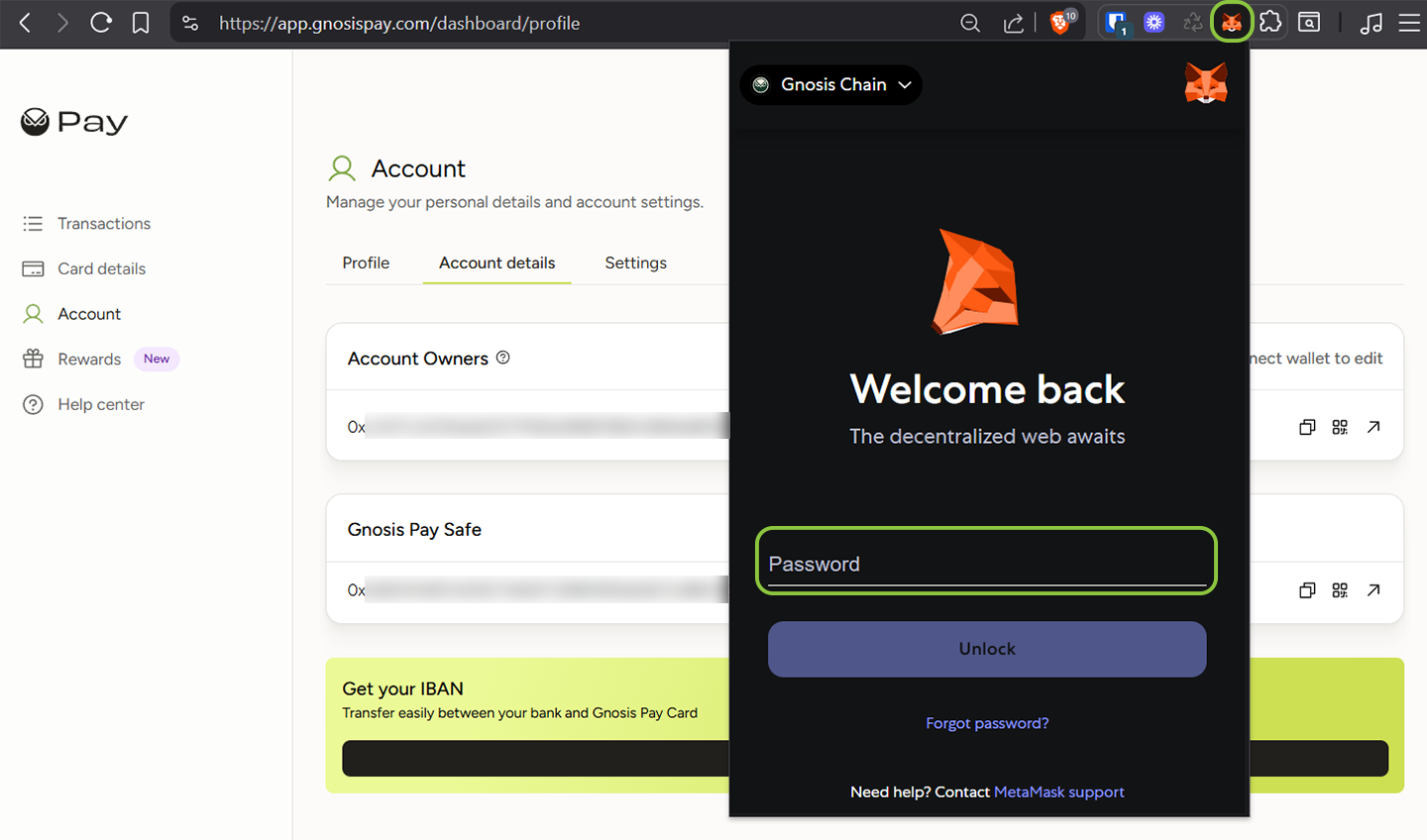Copy the Account Owners address

tap(1307, 427)
